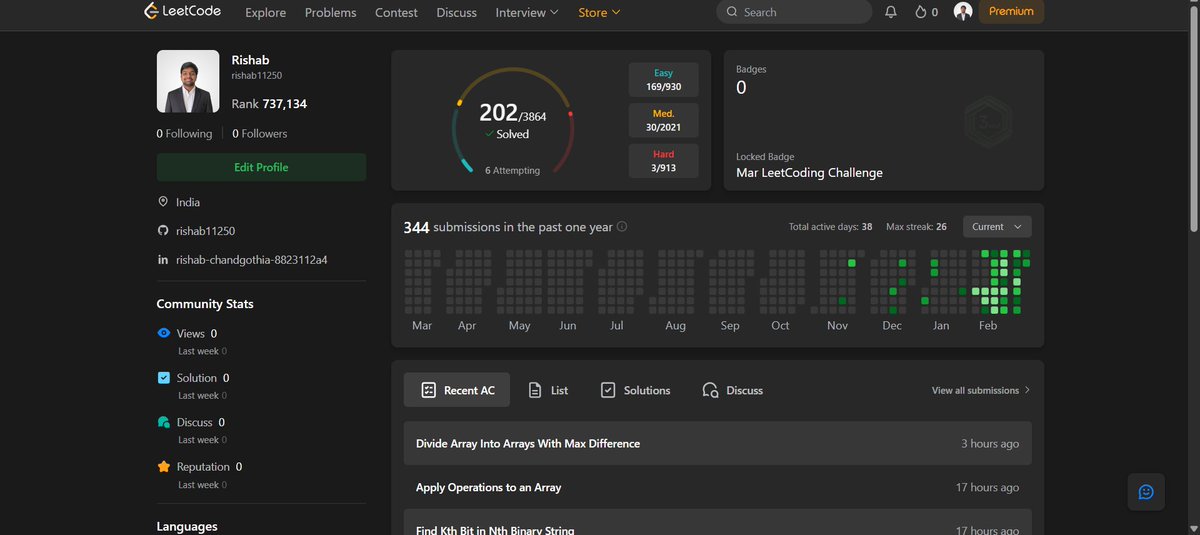Switch to the Solutions tab

636,390
